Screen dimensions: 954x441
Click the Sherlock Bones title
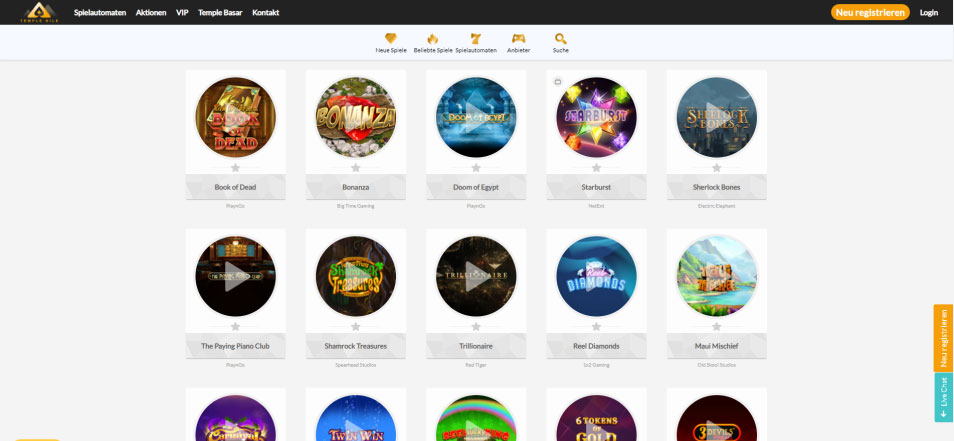click(x=717, y=187)
